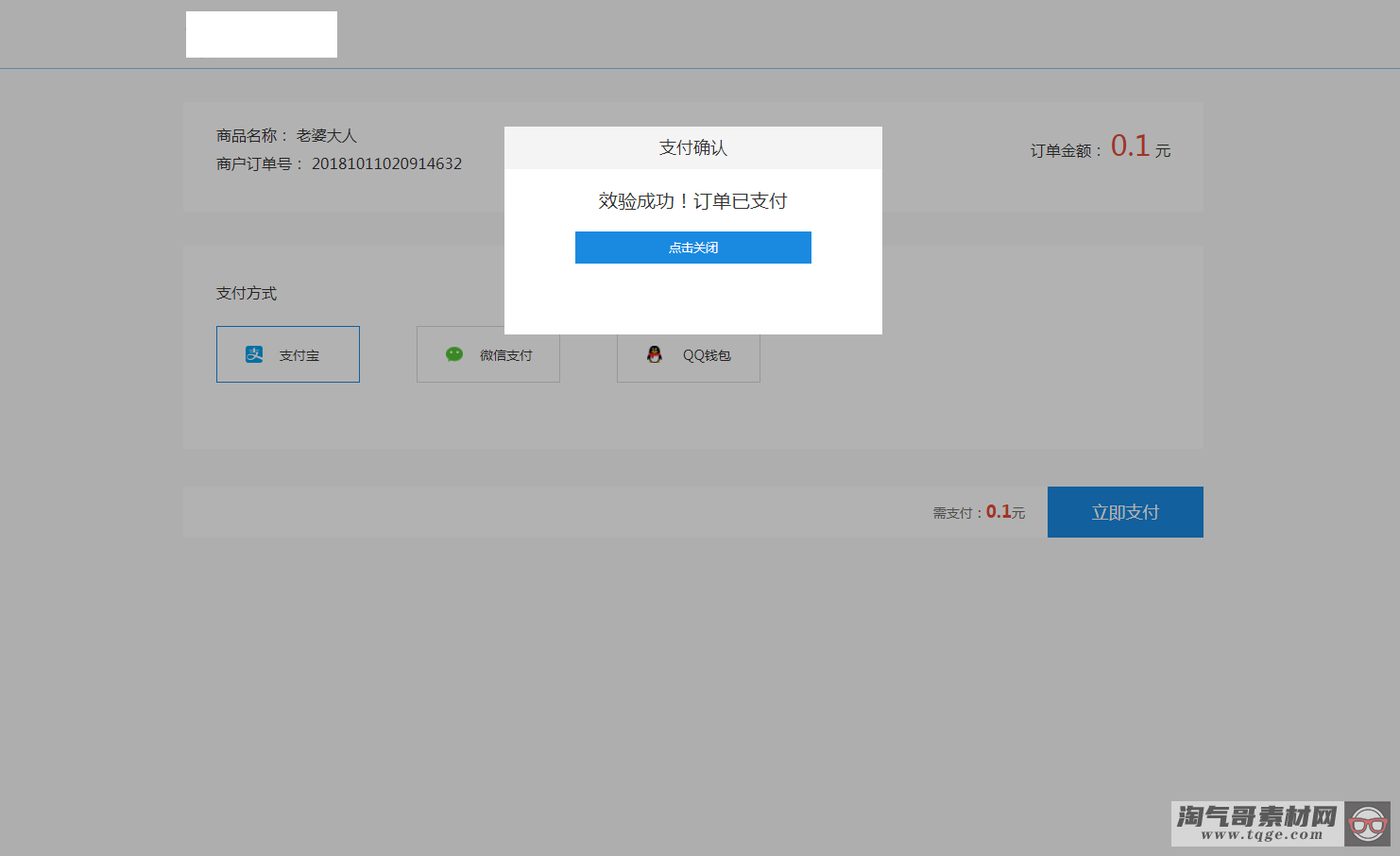This screenshot has width=1400, height=856.
Task: Click the Alipay blue logo icon
Action: click(253, 353)
